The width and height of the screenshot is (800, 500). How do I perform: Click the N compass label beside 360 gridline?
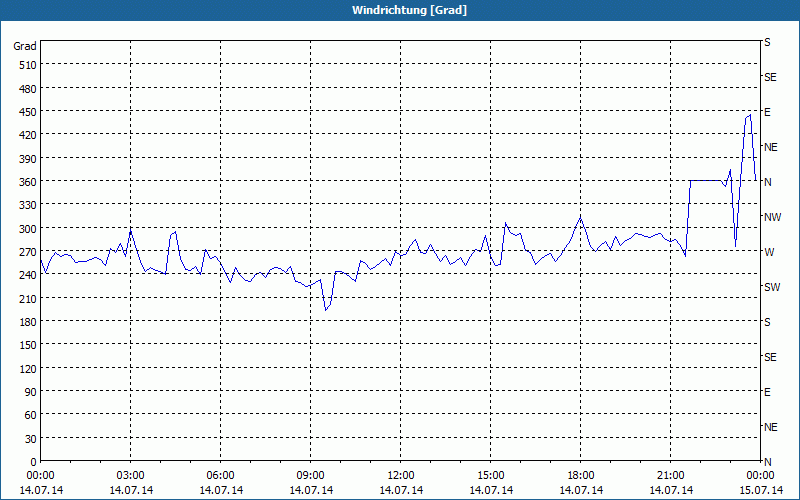(767, 182)
